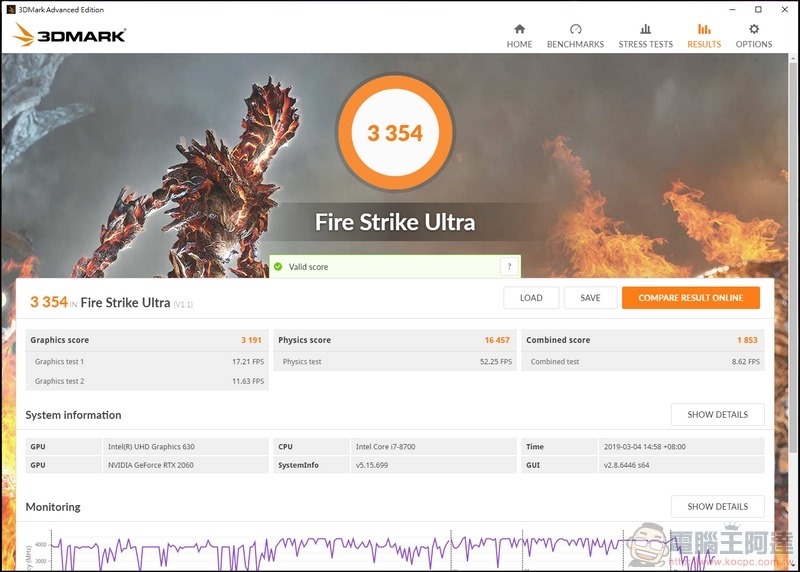Open the Results bar chart icon

click(x=704, y=29)
